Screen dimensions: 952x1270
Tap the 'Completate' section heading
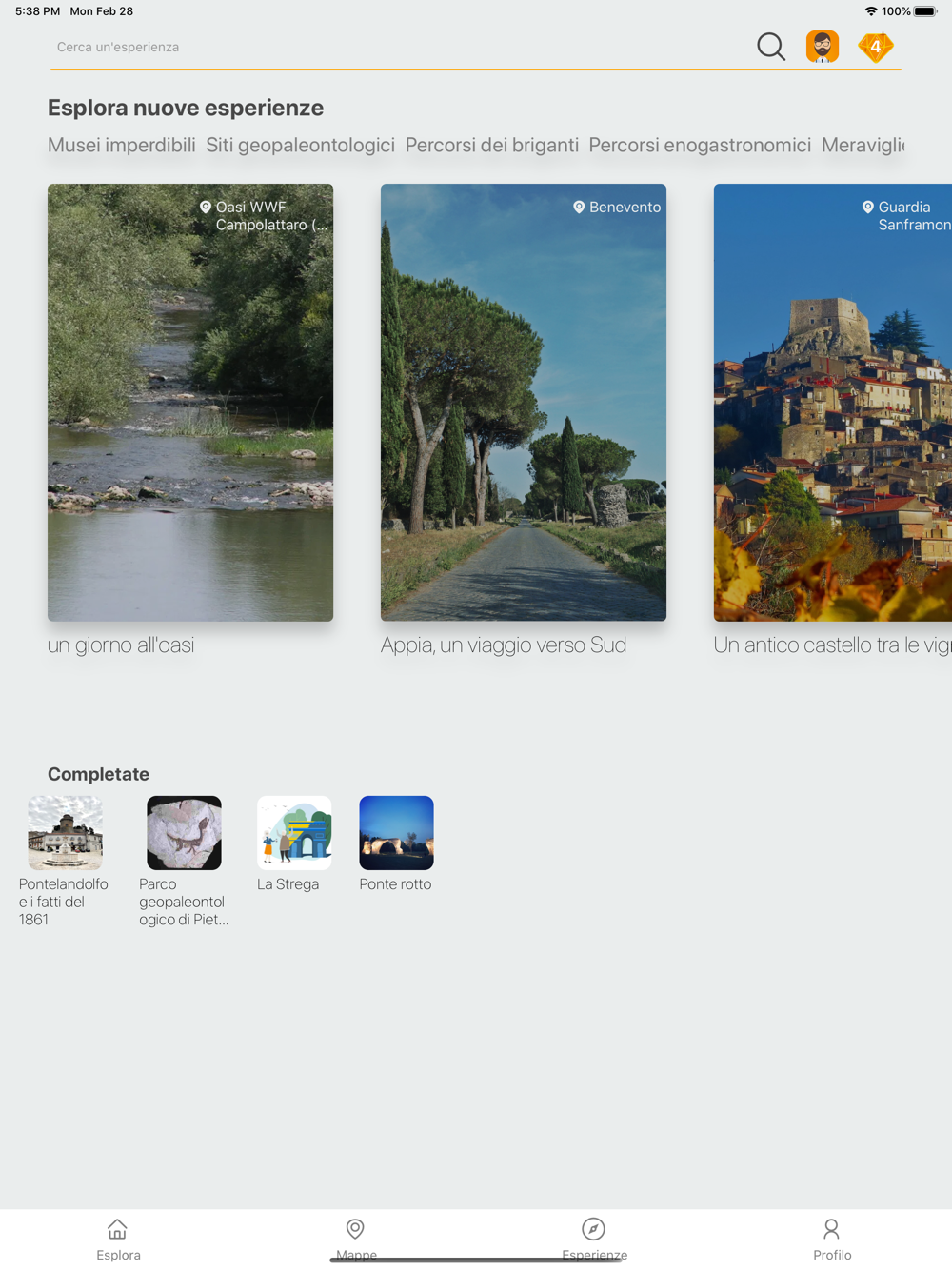(x=98, y=774)
